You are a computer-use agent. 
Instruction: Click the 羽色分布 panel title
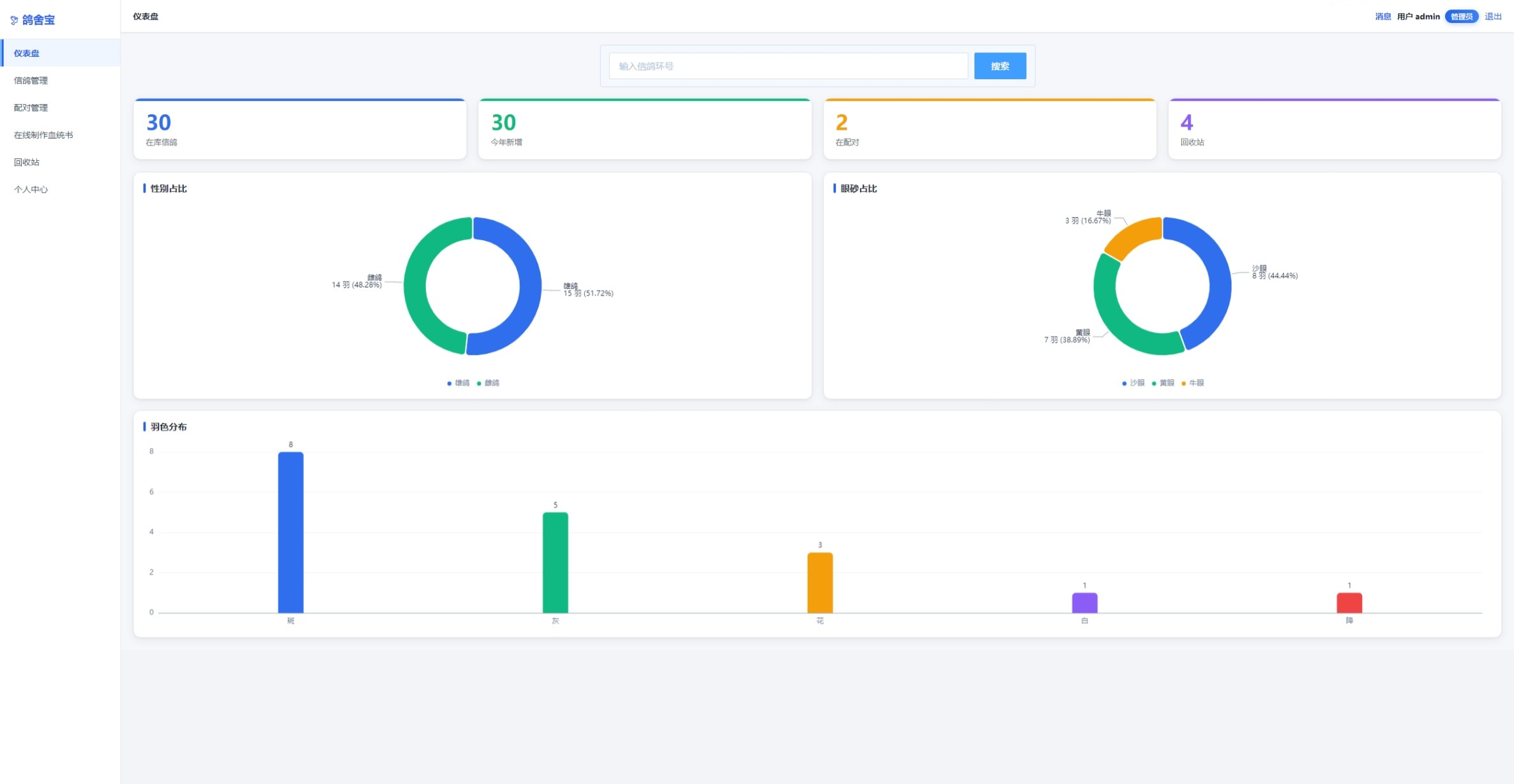(169, 426)
